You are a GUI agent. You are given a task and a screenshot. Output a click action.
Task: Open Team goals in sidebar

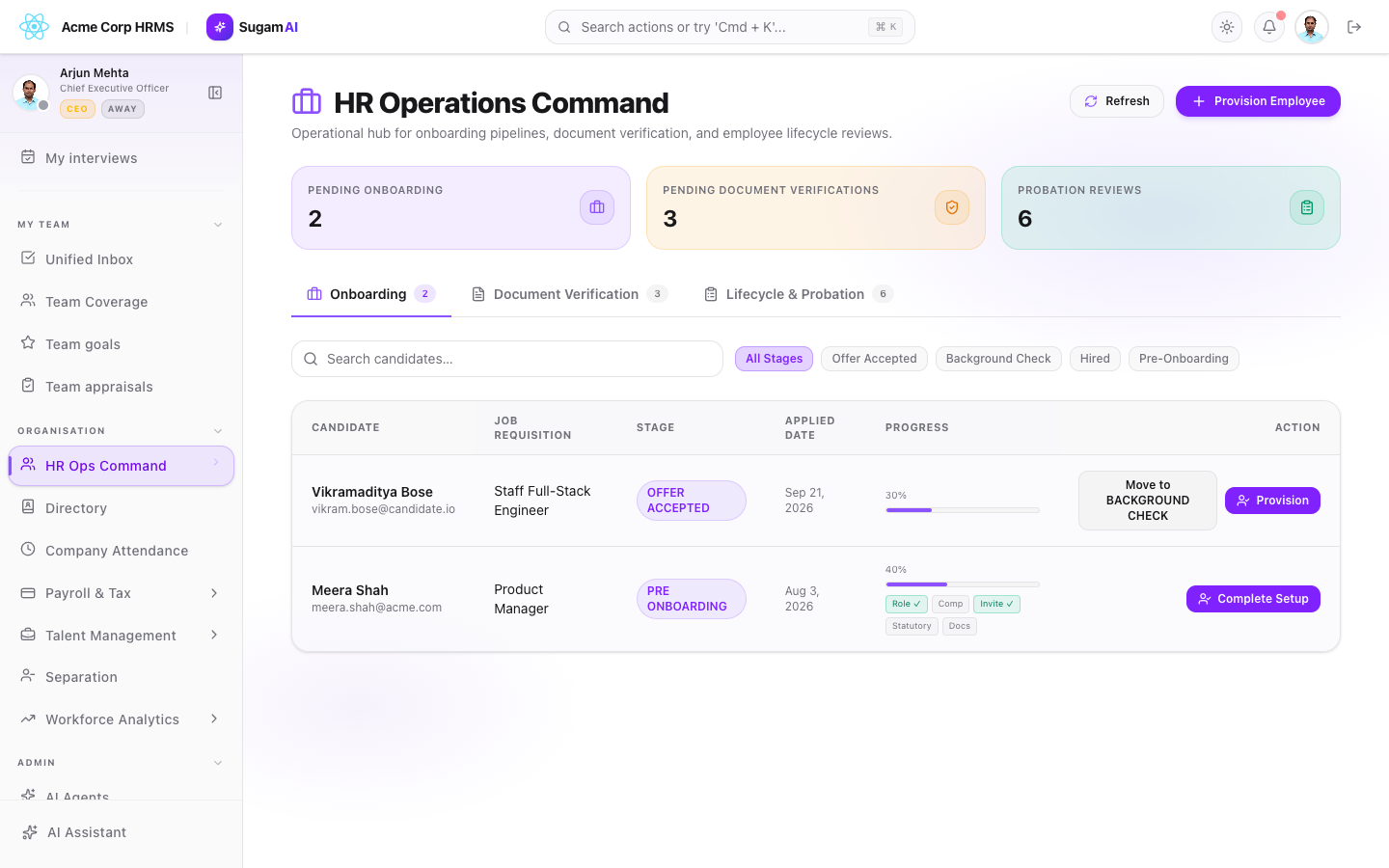(121, 344)
